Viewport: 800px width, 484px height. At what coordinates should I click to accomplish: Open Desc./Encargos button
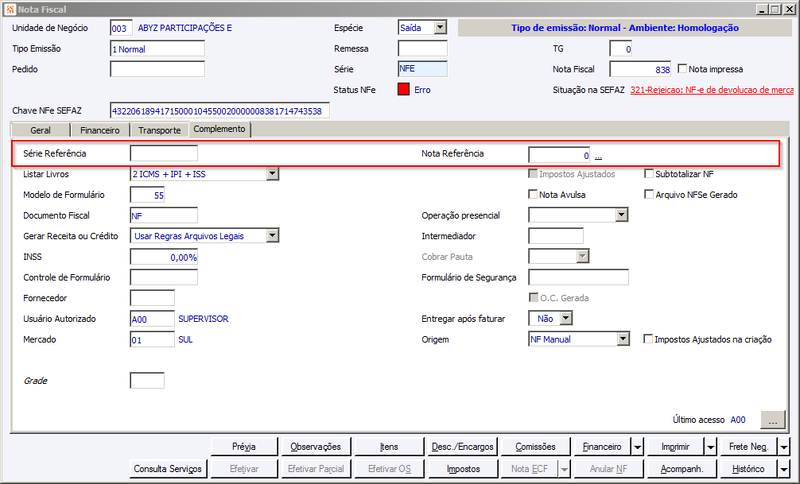462,447
